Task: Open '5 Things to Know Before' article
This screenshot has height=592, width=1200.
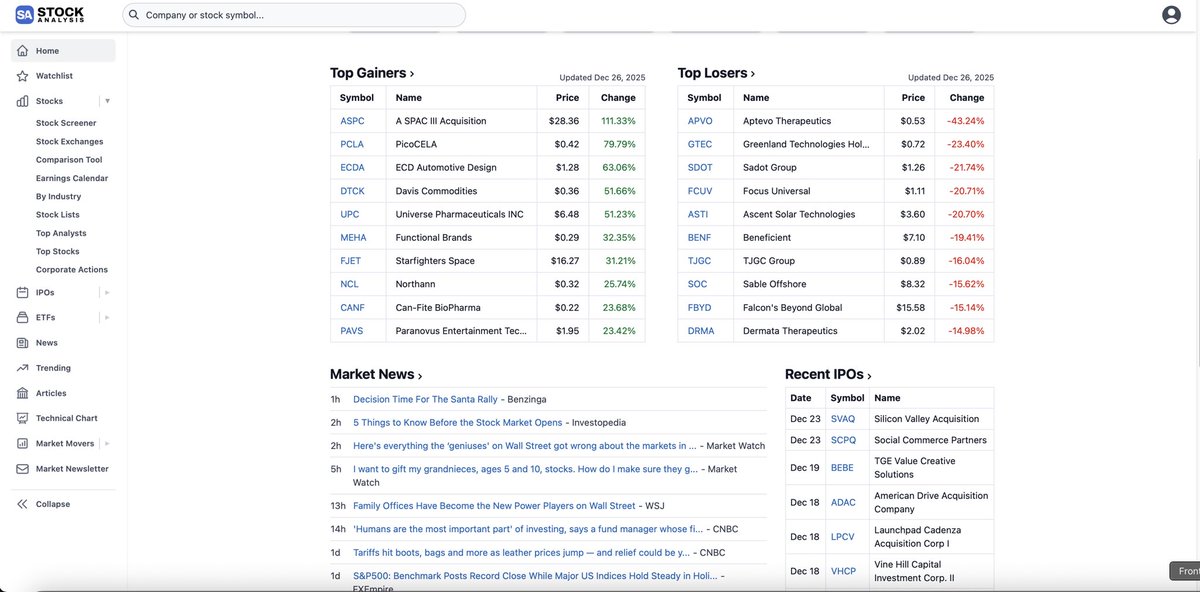Action: 458,422
